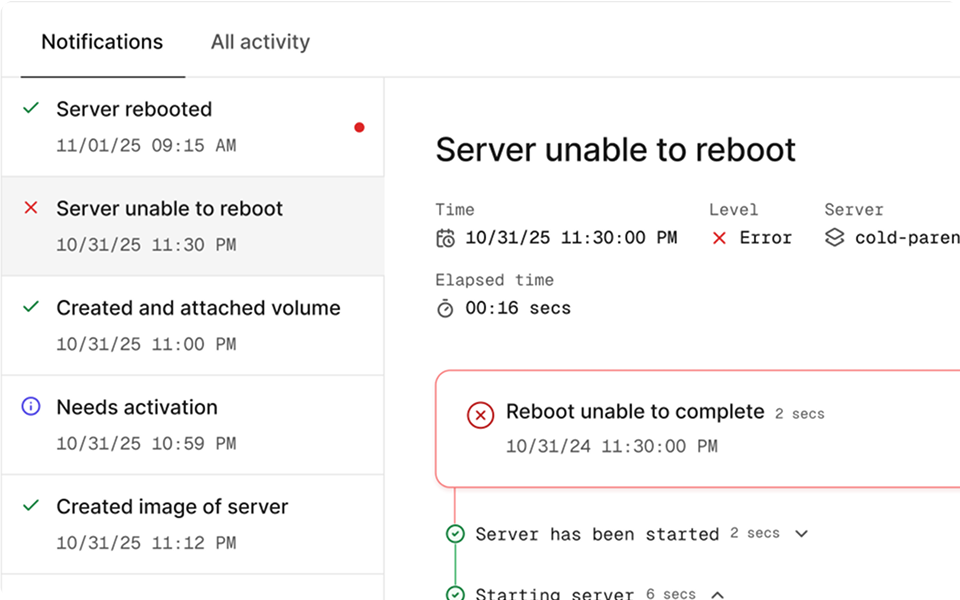The height and width of the screenshot is (600, 960).
Task: Open Created image of server notification
Action: tap(193, 525)
